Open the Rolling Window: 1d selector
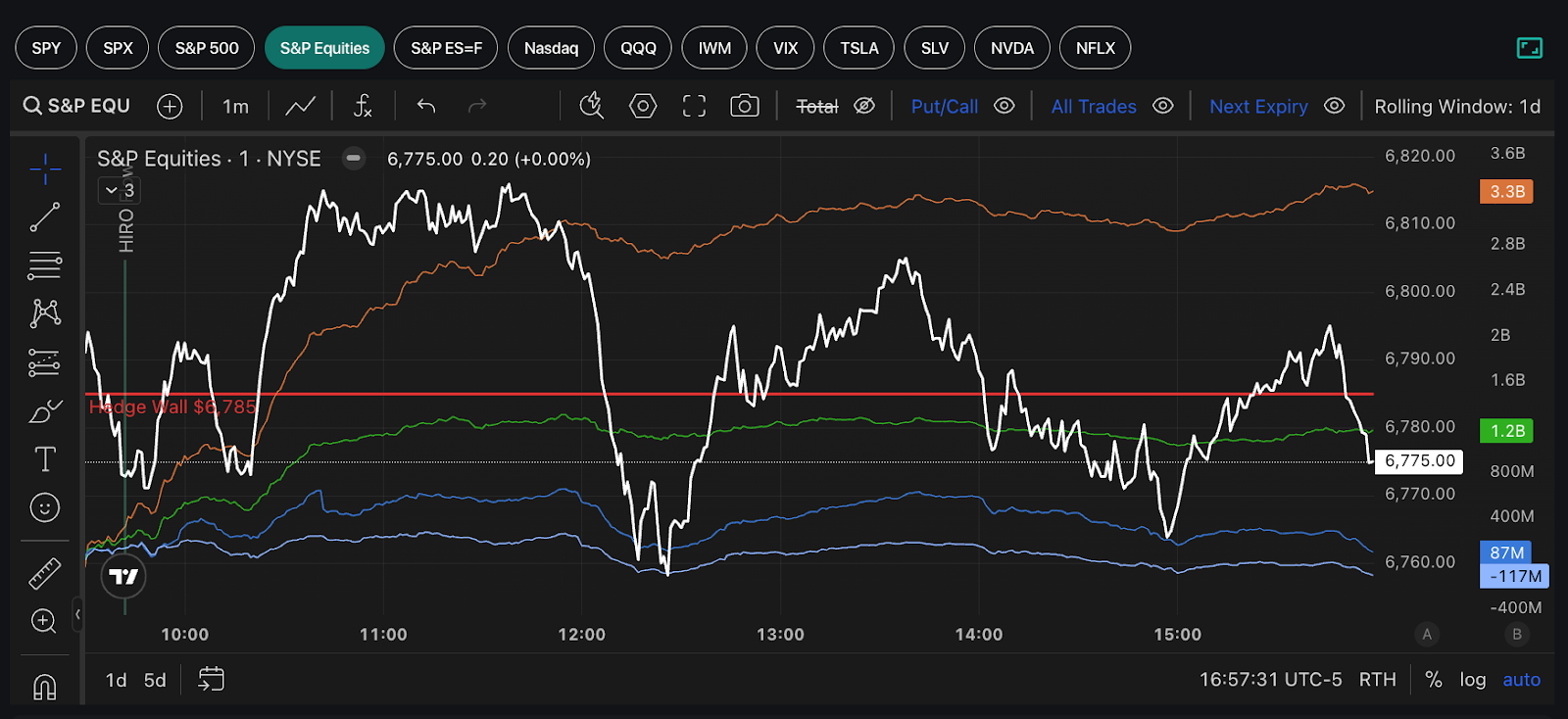This screenshot has height=719, width=1568. click(x=1457, y=106)
